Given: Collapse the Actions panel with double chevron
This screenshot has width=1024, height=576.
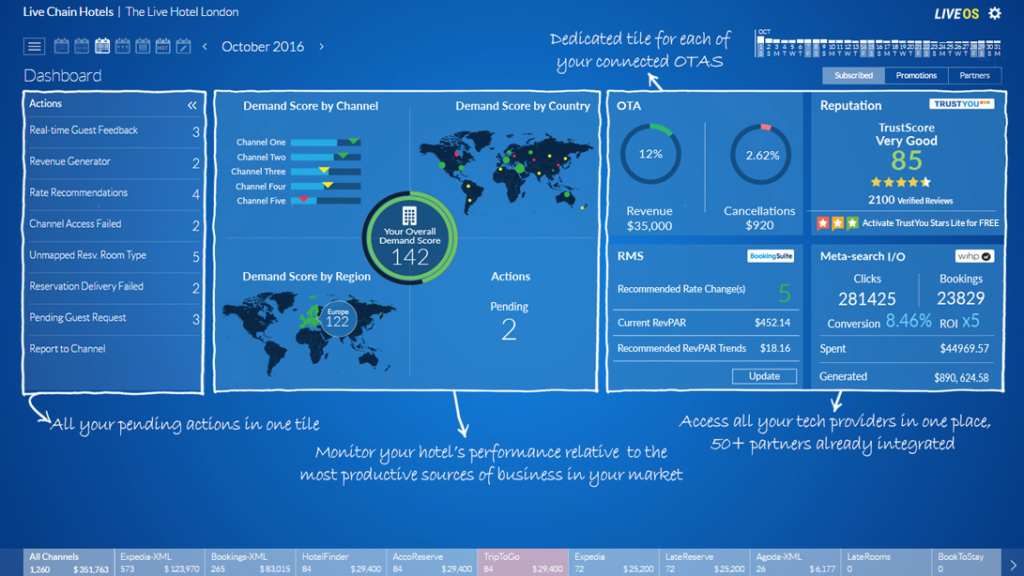Looking at the screenshot, I should pyautogui.click(x=192, y=105).
